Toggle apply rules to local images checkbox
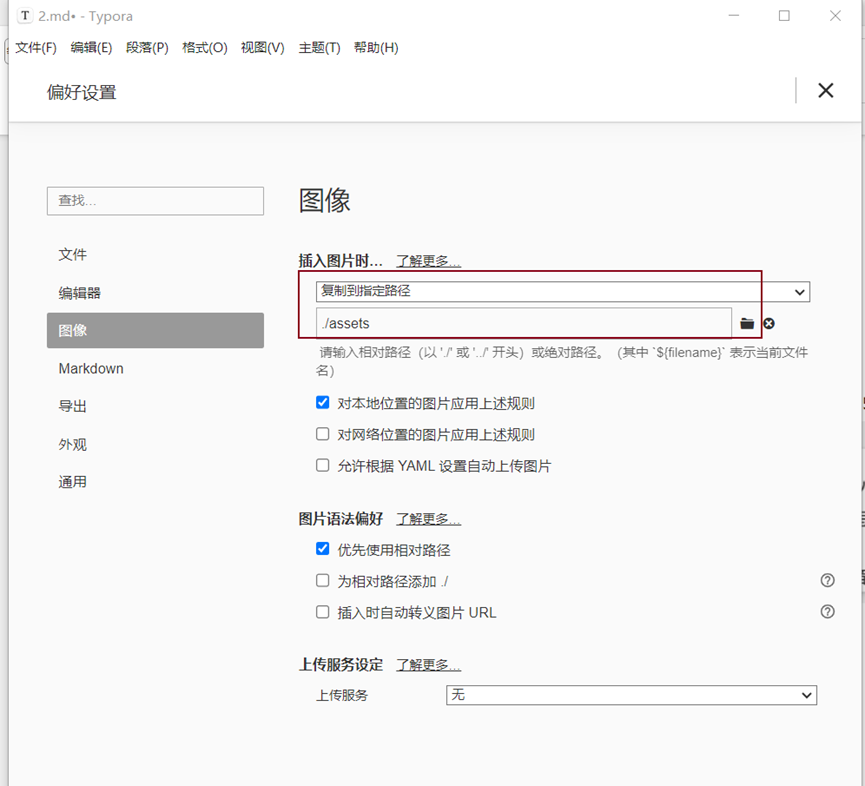 pos(323,403)
